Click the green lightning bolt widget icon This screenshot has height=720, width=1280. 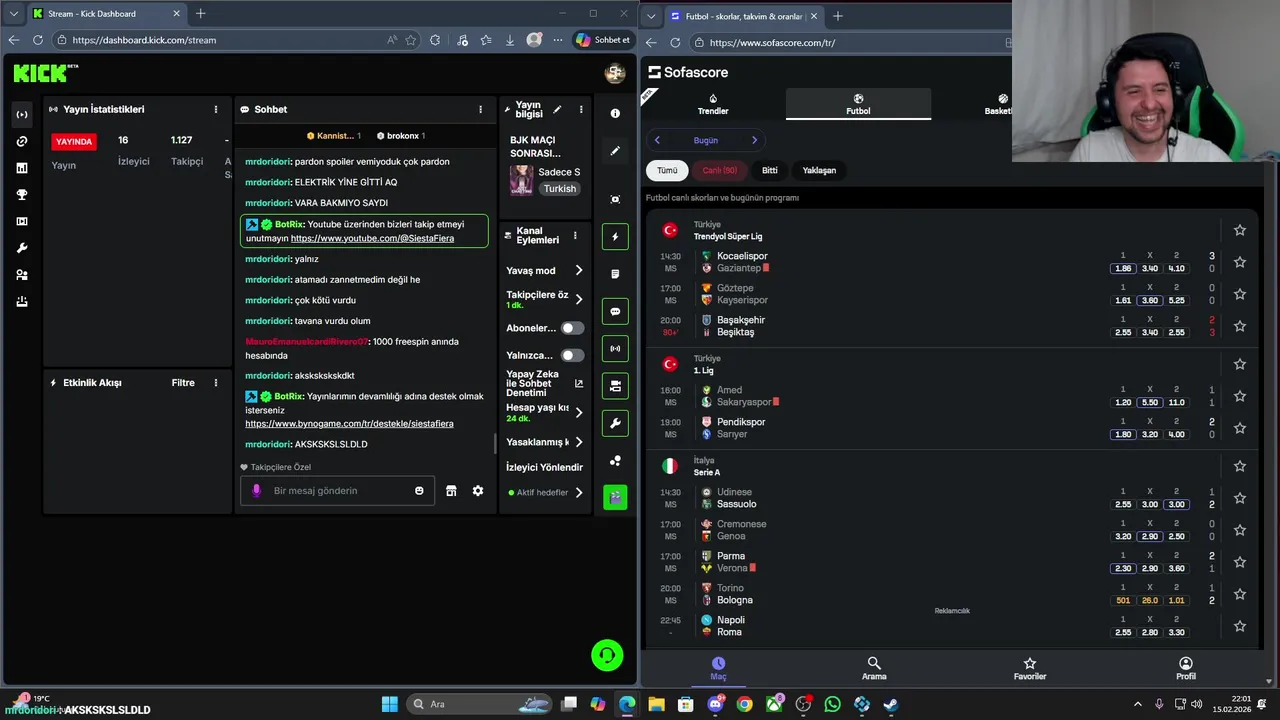click(615, 237)
